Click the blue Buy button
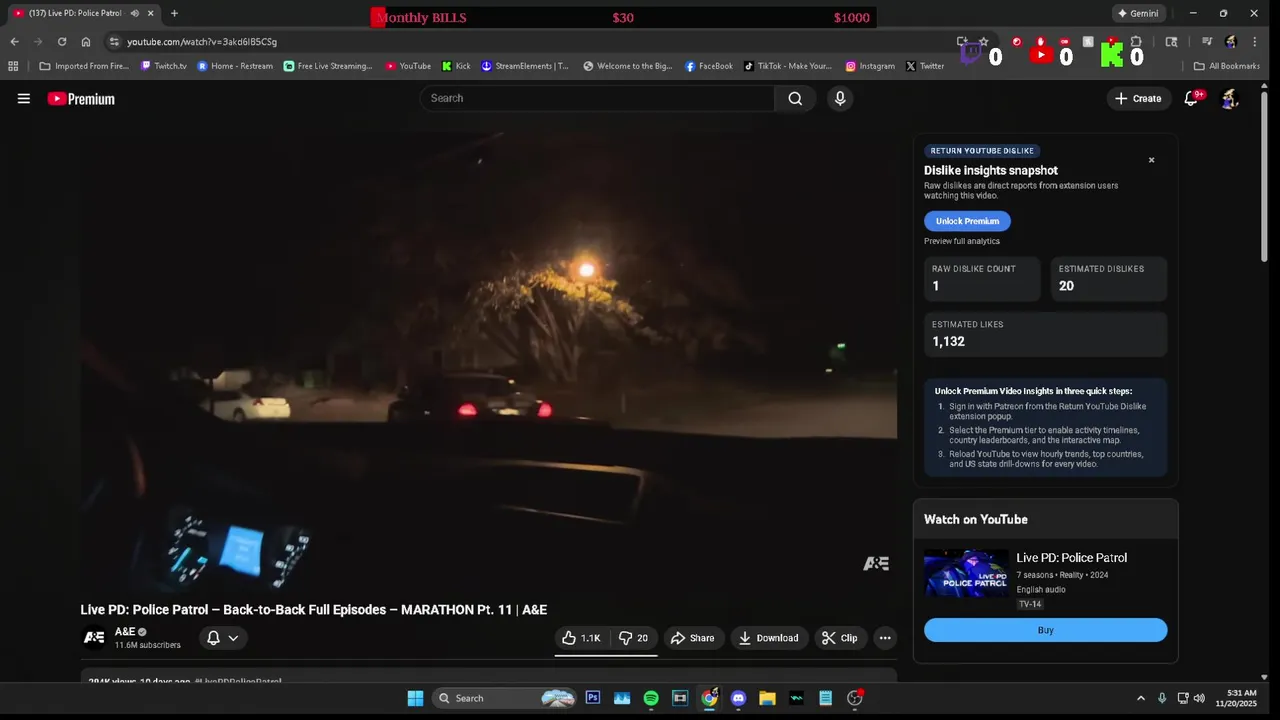Screen dimensions: 1280x720 [x=1045, y=630]
